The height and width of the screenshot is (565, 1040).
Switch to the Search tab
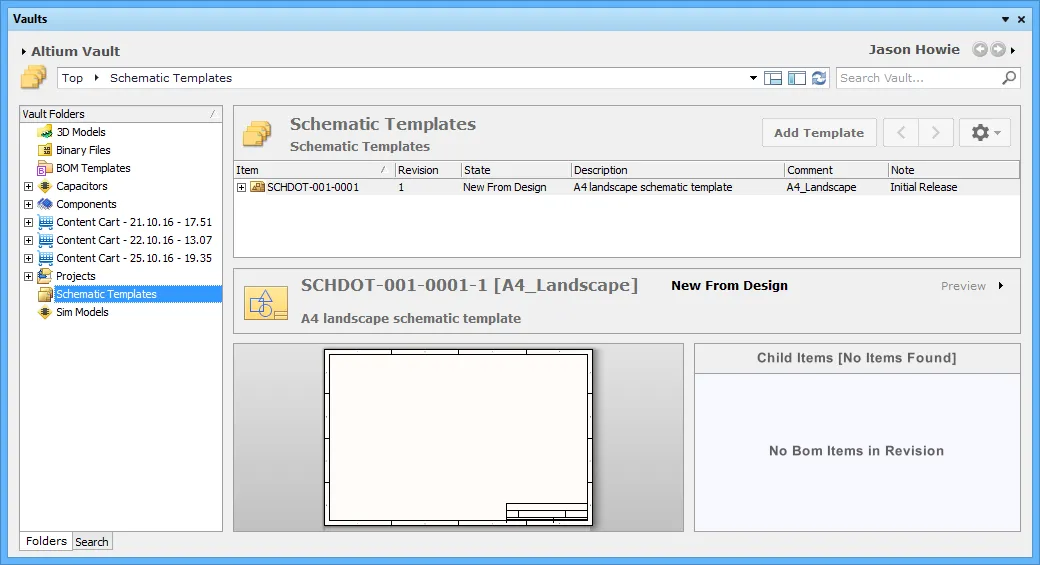92,542
